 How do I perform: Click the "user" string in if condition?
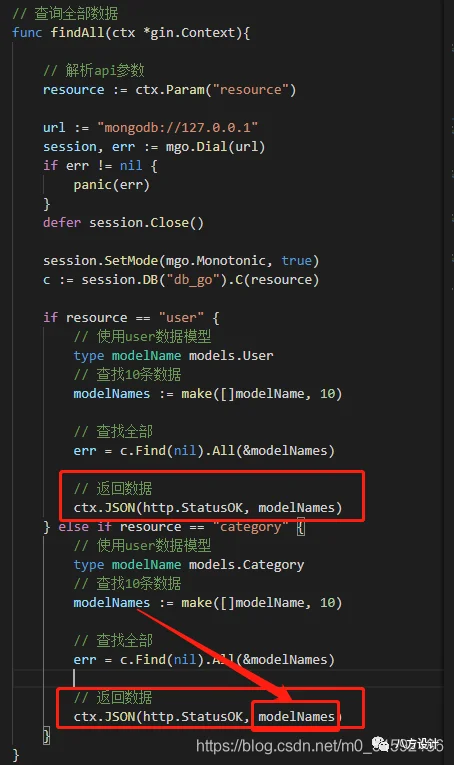click(181, 318)
